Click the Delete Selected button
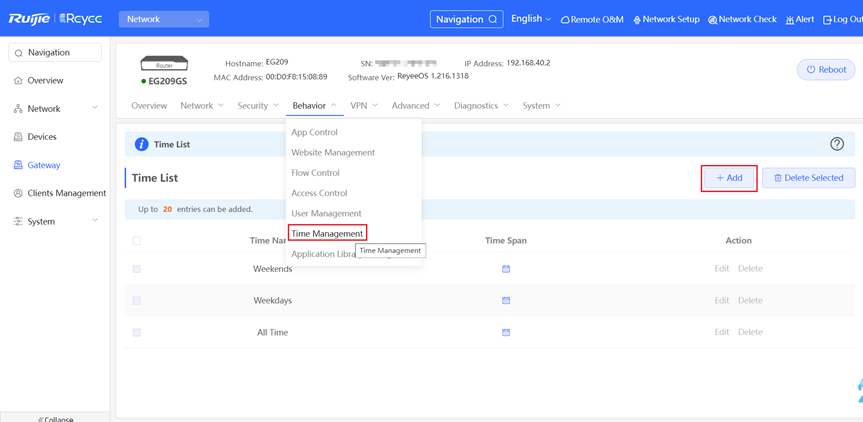Screen dimensions: 863x422 [809, 178]
